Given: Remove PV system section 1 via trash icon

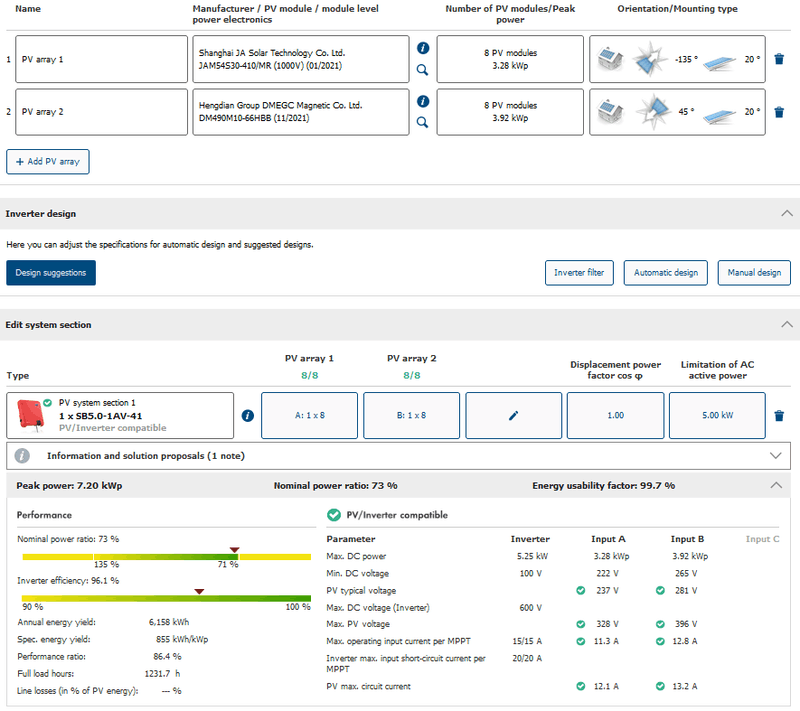Looking at the screenshot, I should (779, 415).
